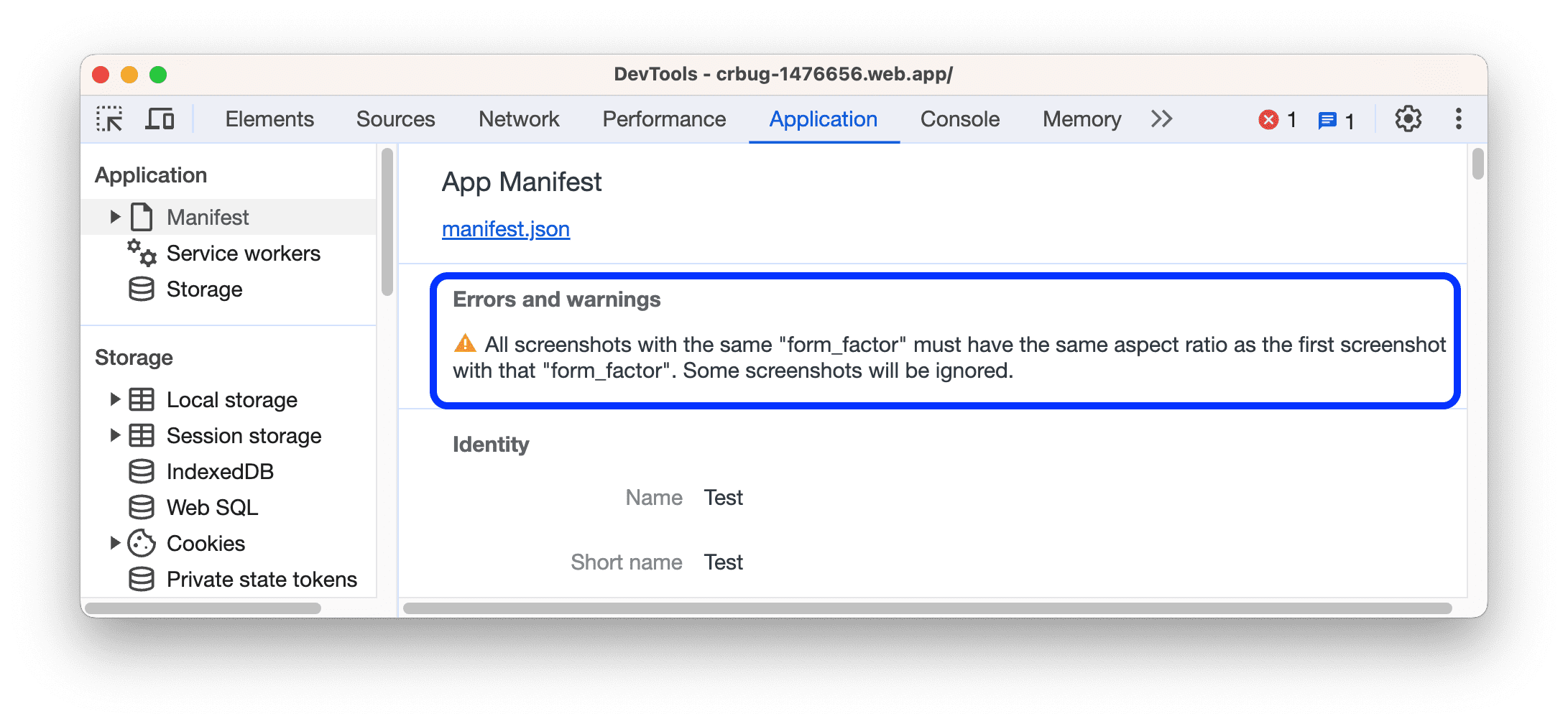The image size is (1568, 724).
Task: Select Private state tokens
Action: point(262,579)
